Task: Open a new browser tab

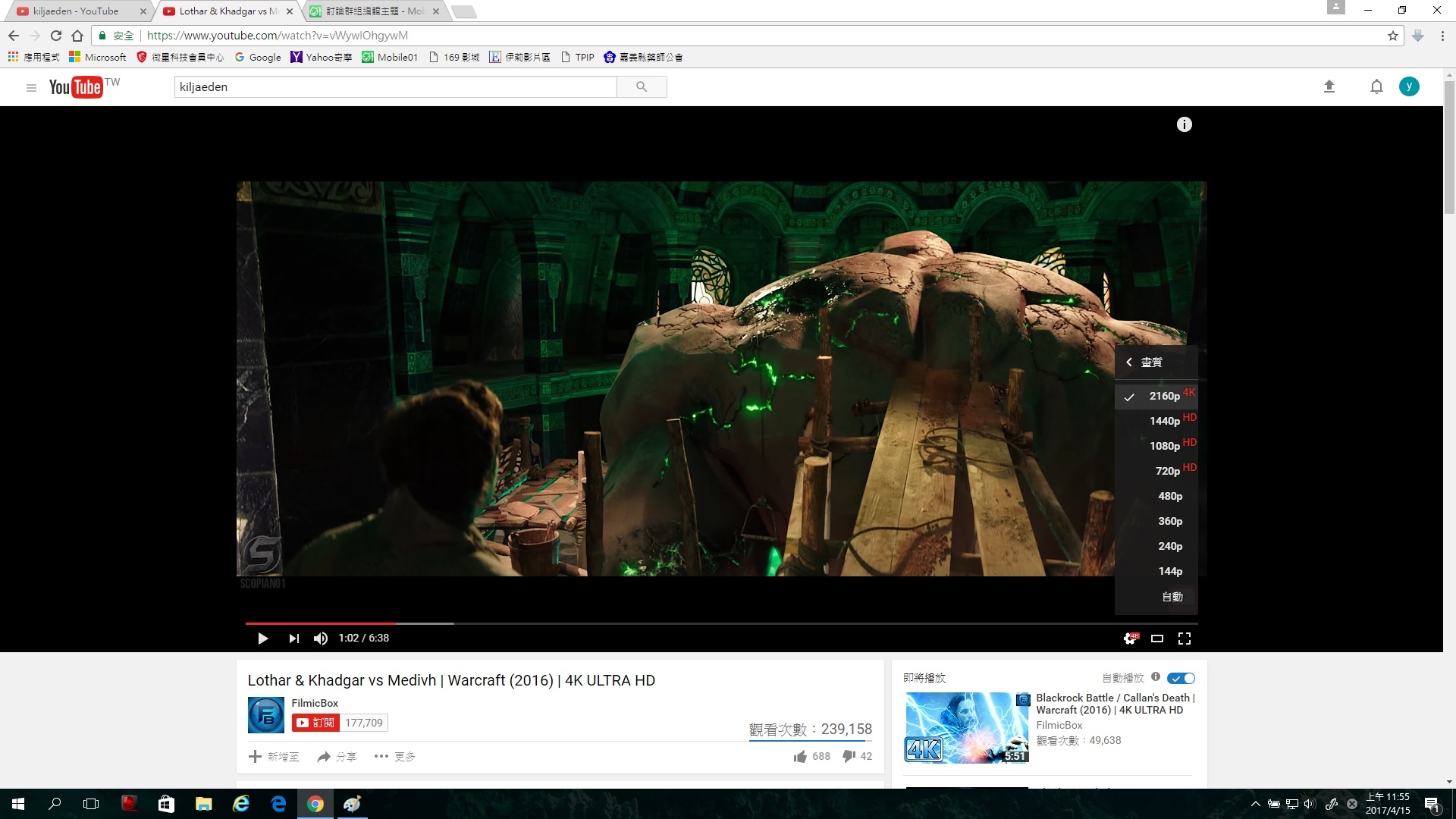Action: [463, 11]
